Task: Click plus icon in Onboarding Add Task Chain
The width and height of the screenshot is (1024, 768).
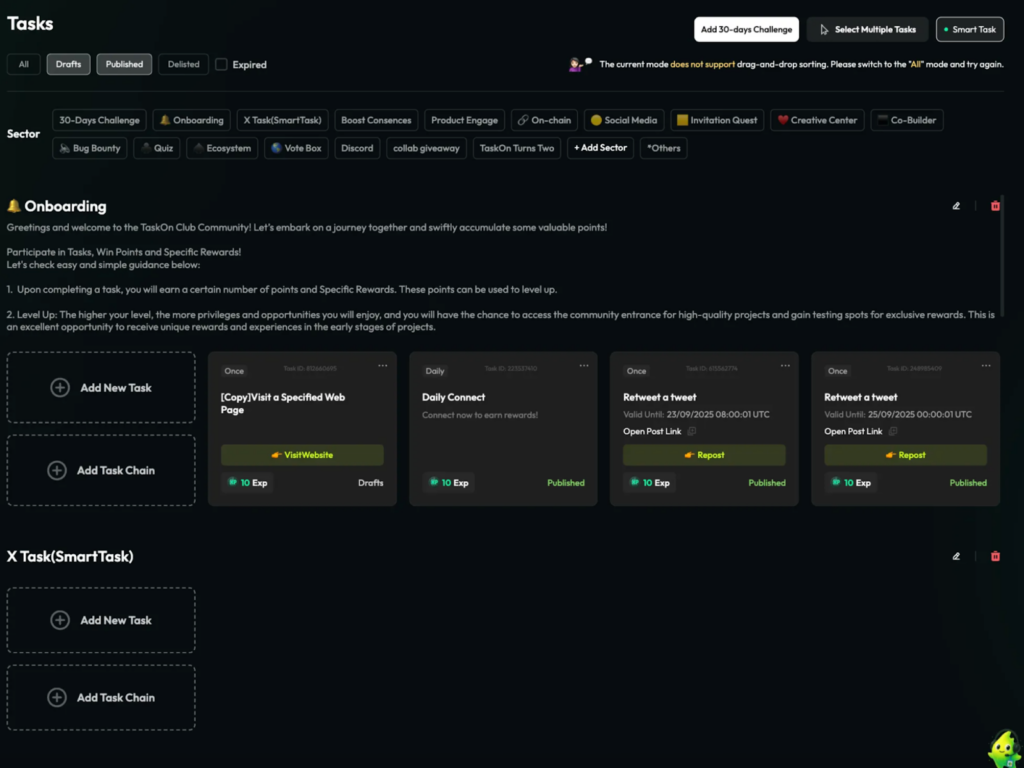Action: (58, 471)
